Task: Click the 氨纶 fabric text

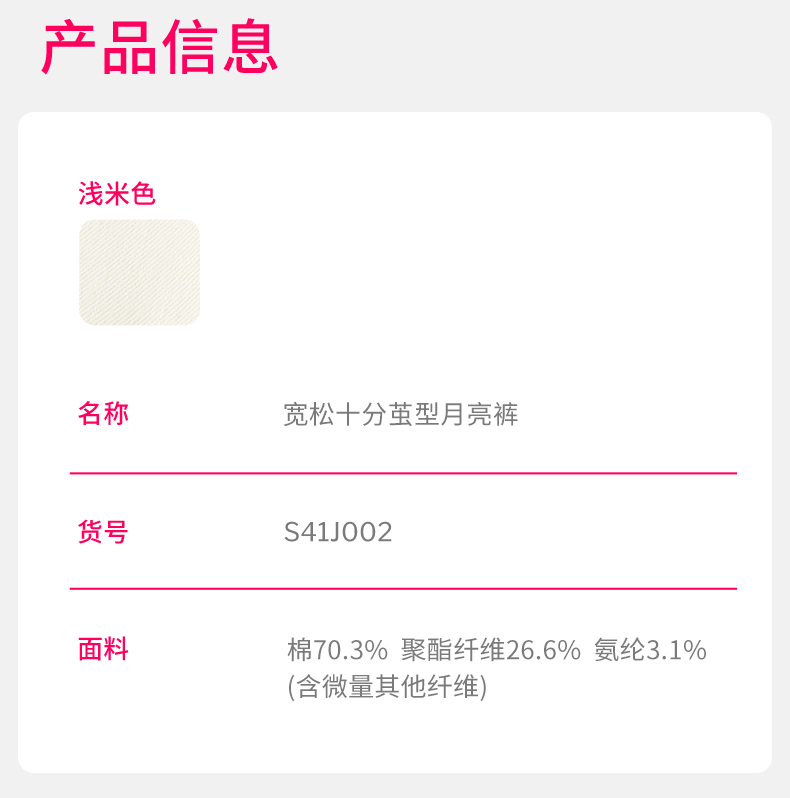Action: point(619,651)
